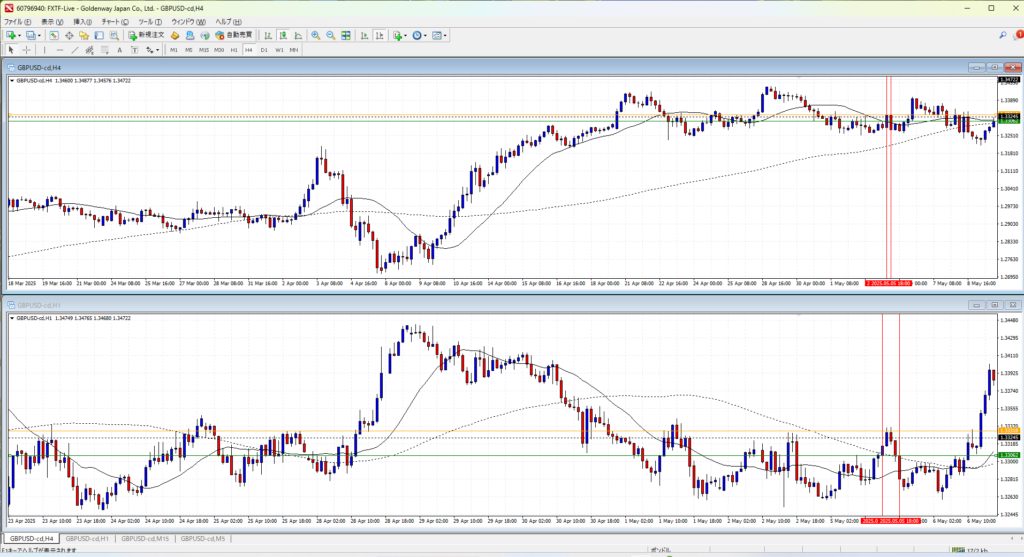
Task: Click the orange horizontal line on upper chart
Action: pos(400,115)
